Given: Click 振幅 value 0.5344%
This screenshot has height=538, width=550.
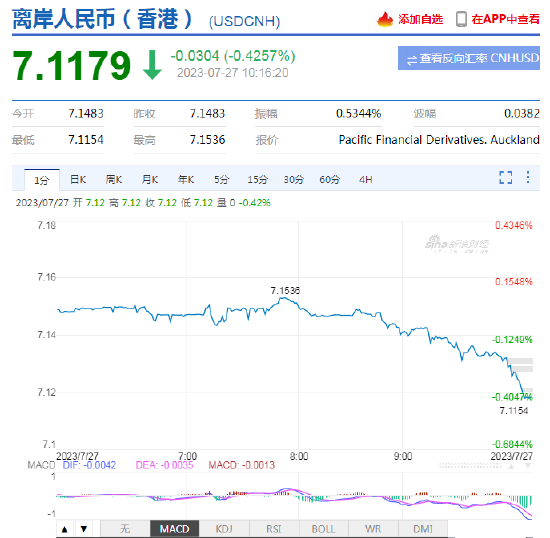Looking at the screenshot, I should click(x=358, y=114).
